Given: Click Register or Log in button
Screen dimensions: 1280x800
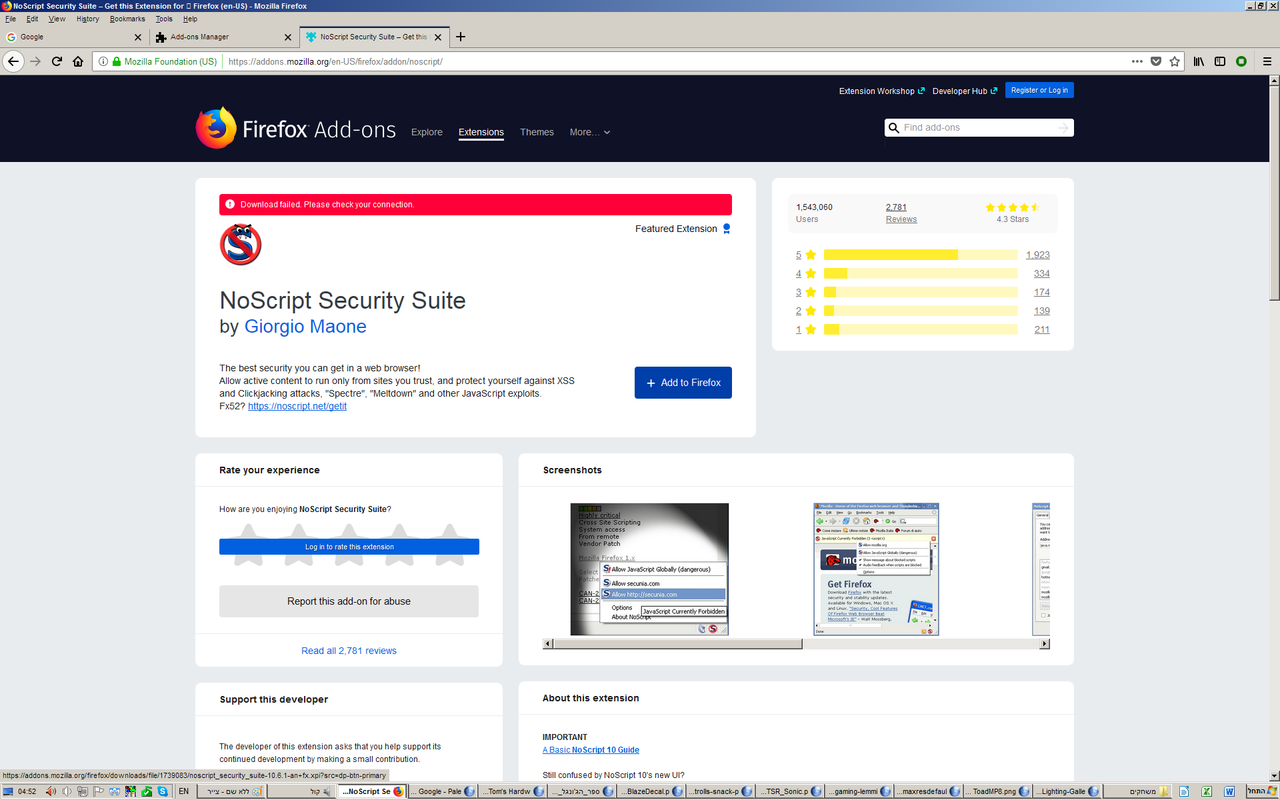Looking at the screenshot, I should [x=1039, y=90].
